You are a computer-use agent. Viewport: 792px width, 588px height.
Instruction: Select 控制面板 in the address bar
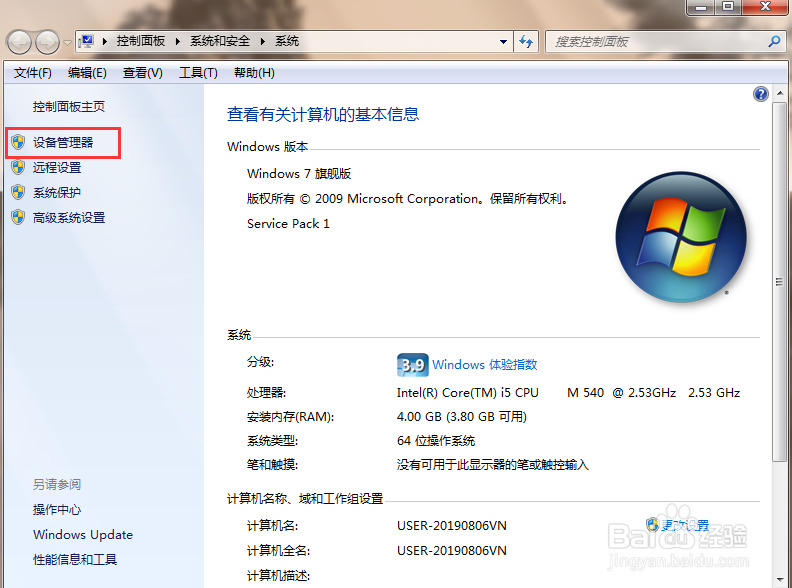(141, 41)
